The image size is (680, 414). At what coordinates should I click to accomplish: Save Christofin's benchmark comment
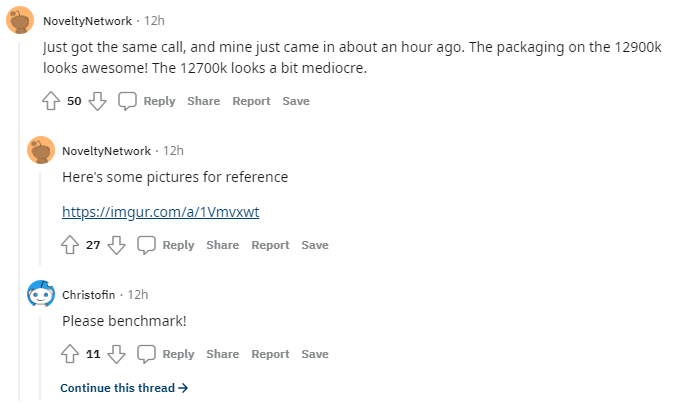point(315,354)
